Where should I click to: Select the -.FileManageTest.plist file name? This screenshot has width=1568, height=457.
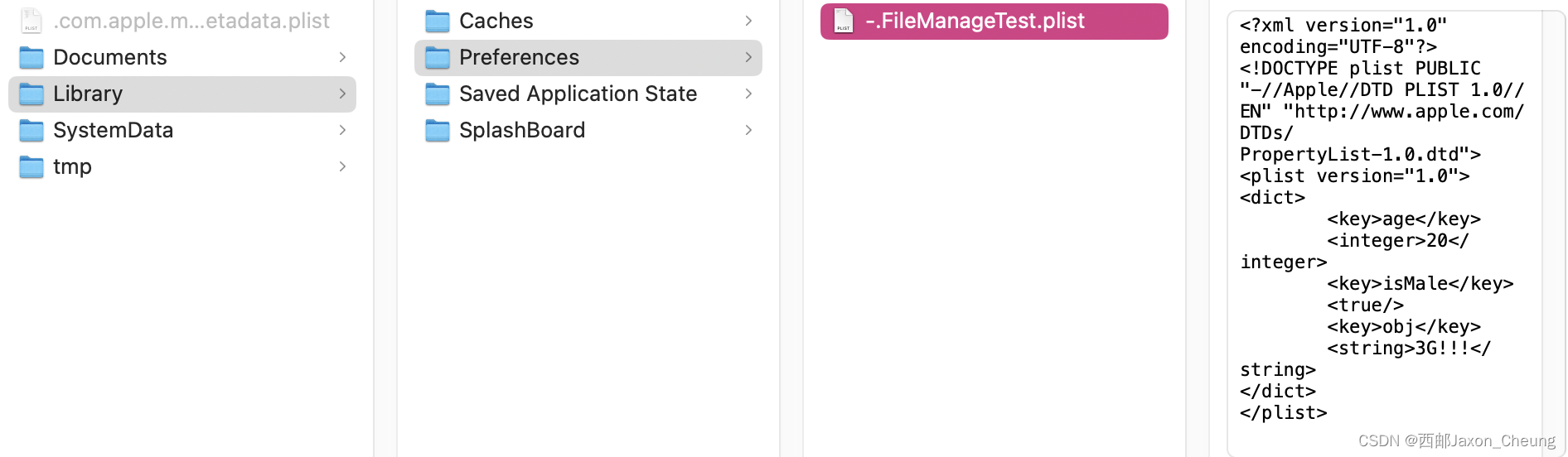click(975, 21)
